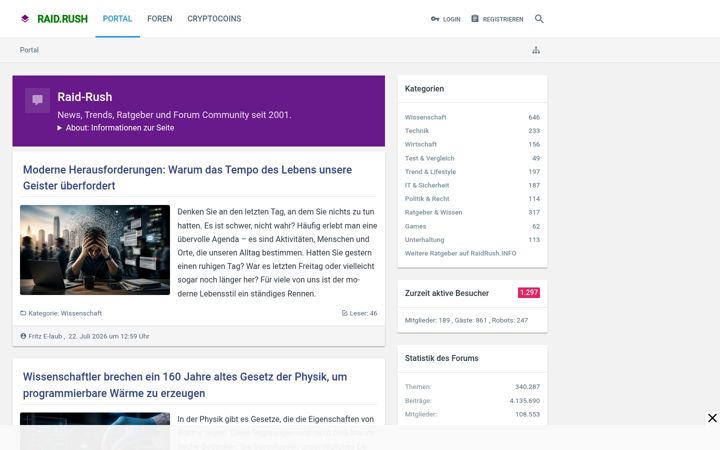Open article Wissenschaftler brechen ein 160 Jahre headline

coord(185,385)
